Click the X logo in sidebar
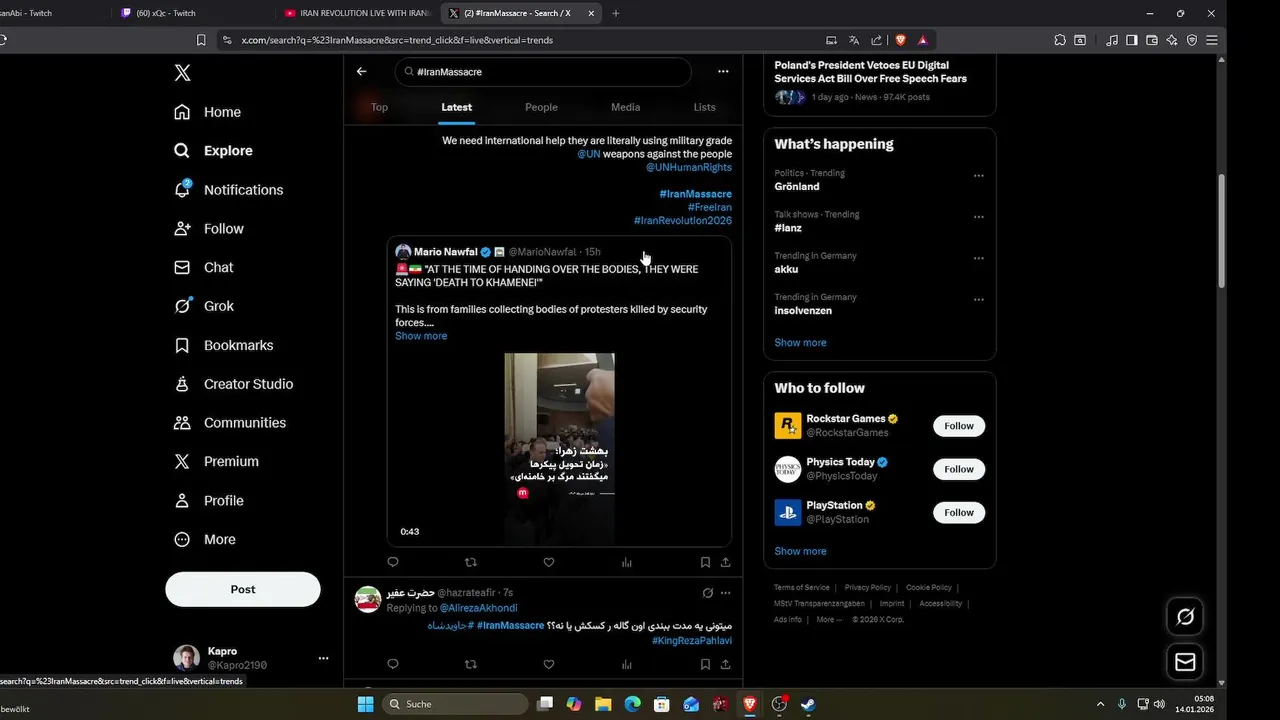 (182, 73)
